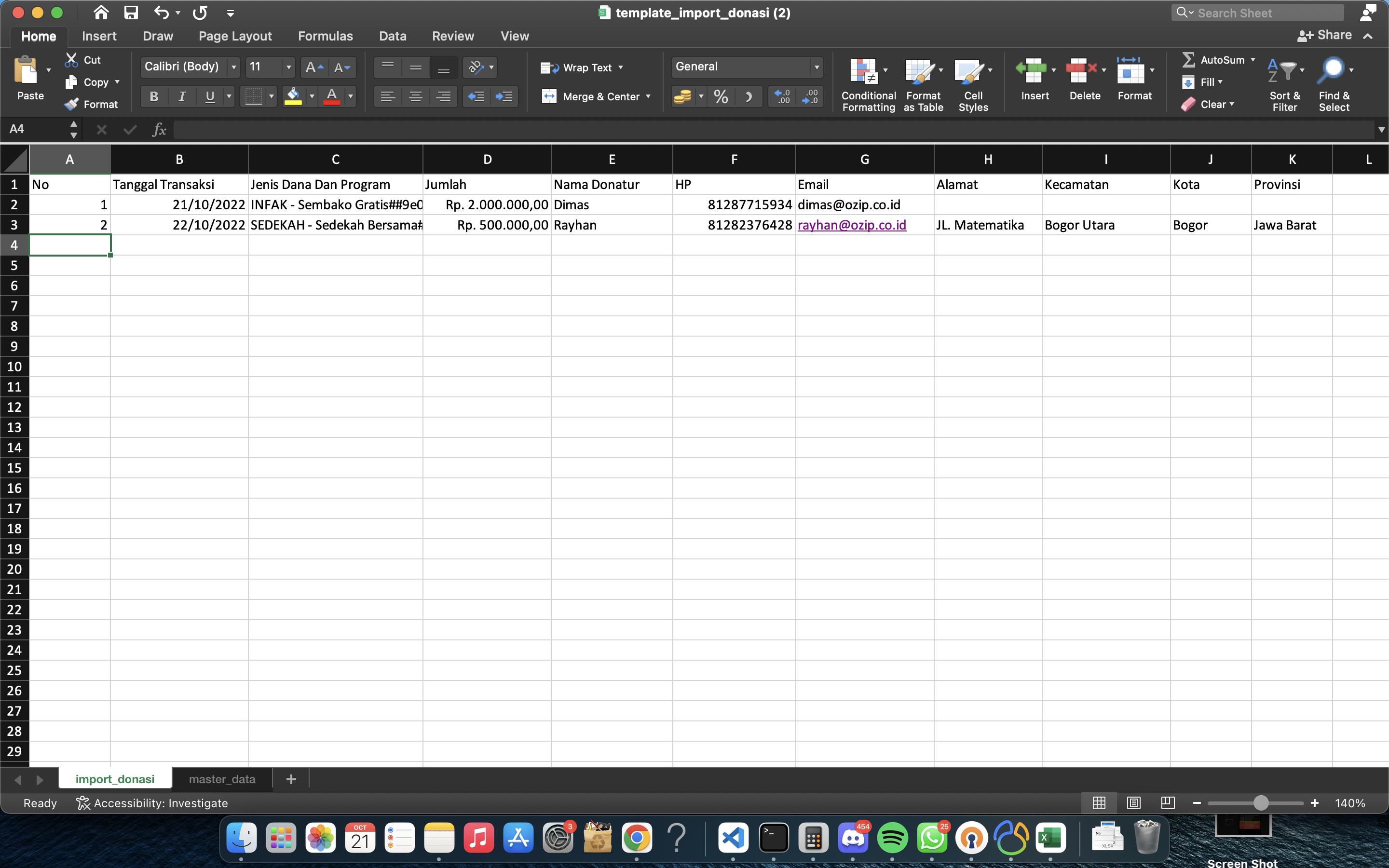Click the Share button
Image resolution: width=1389 pixels, height=868 pixels.
click(x=1324, y=36)
